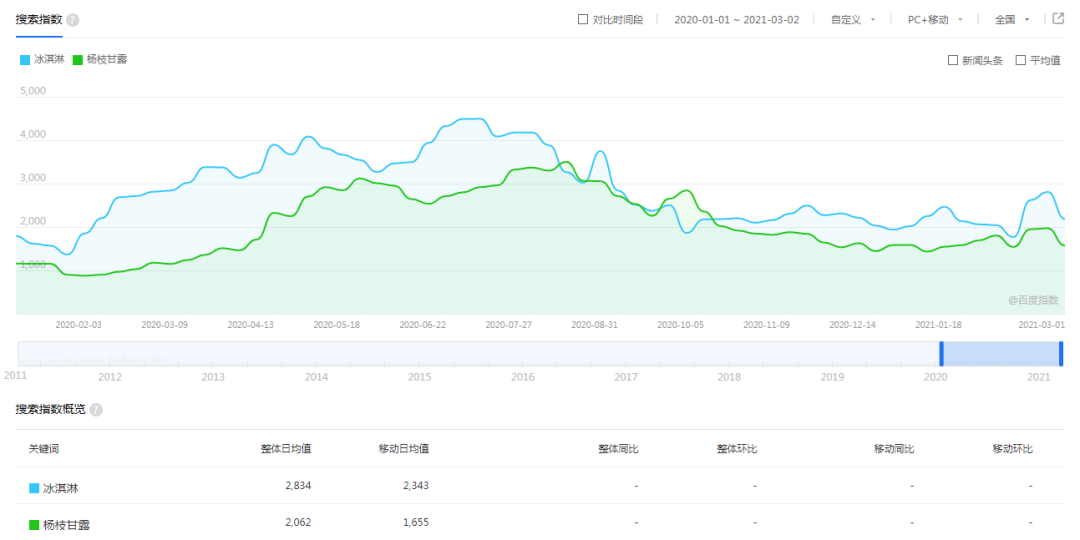Open the 自定义 time range dropdown
Image resolution: width=1080 pixels, height=540 pixels.
click(853, 19)
